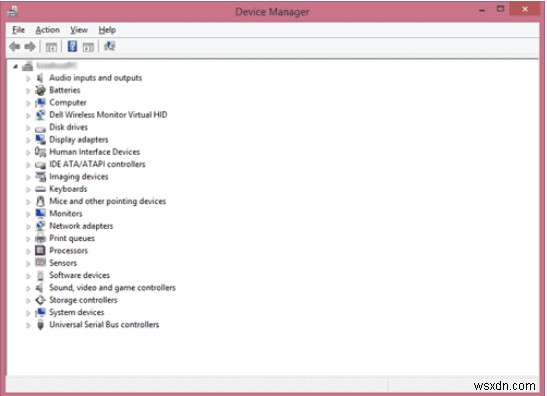Click the Batteries category icon

point(40,90)
